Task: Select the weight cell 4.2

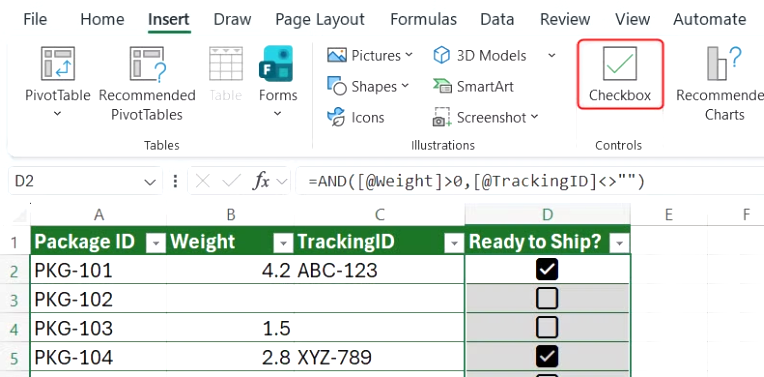Action: coord(231,269)
